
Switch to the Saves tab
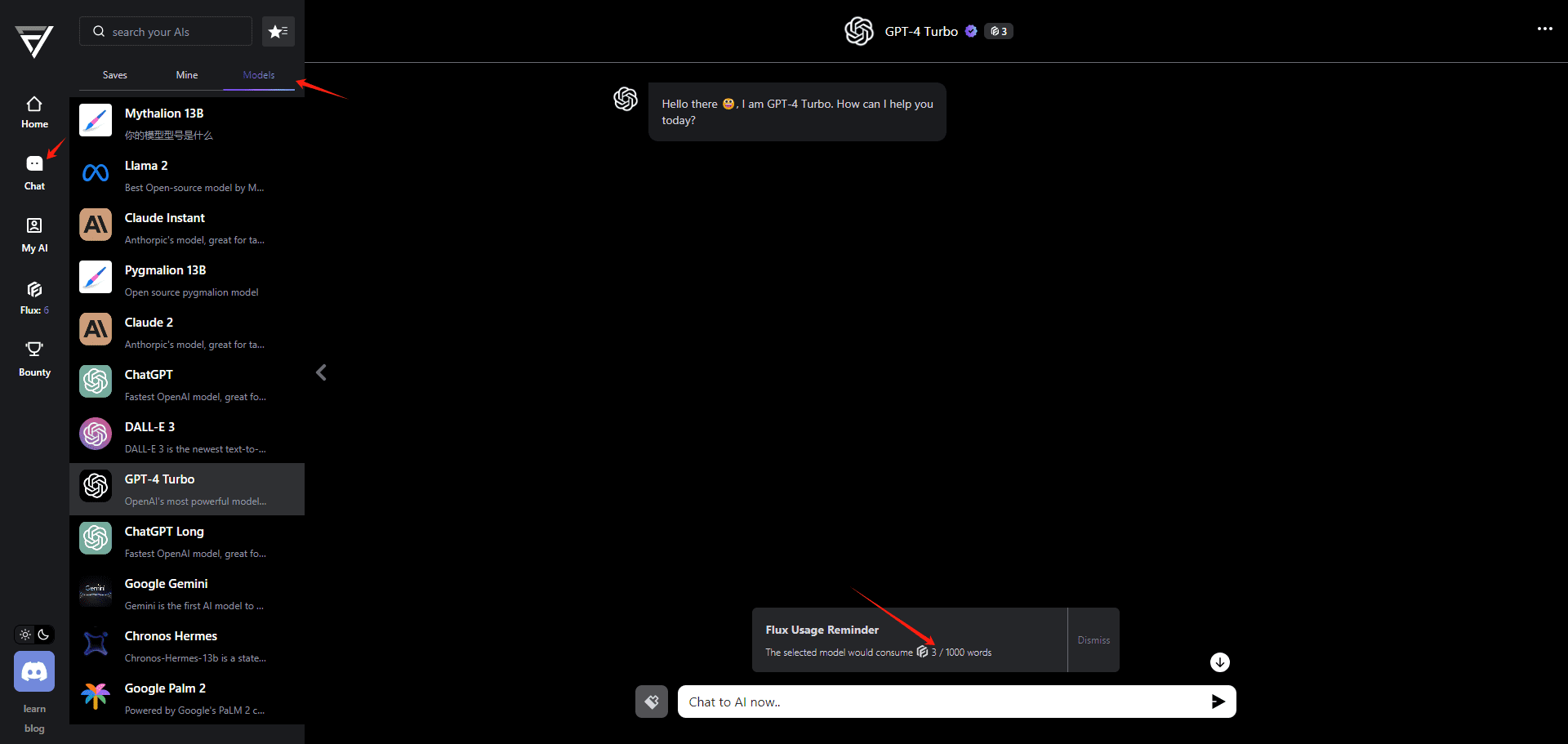[115, 75]
